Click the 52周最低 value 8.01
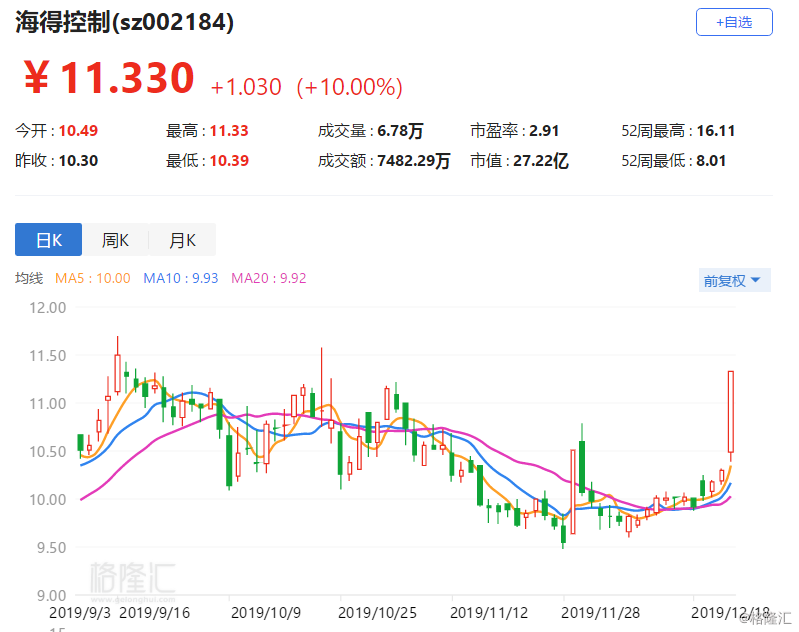799x632 pixels. pos(711,161)
